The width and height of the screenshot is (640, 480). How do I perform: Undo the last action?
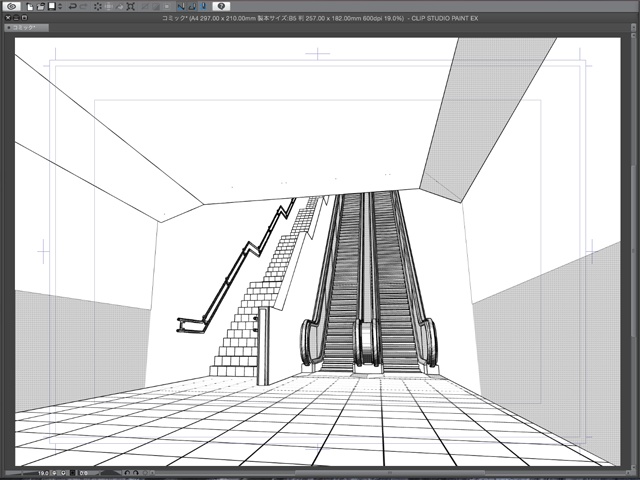click(x=73, y=7)
